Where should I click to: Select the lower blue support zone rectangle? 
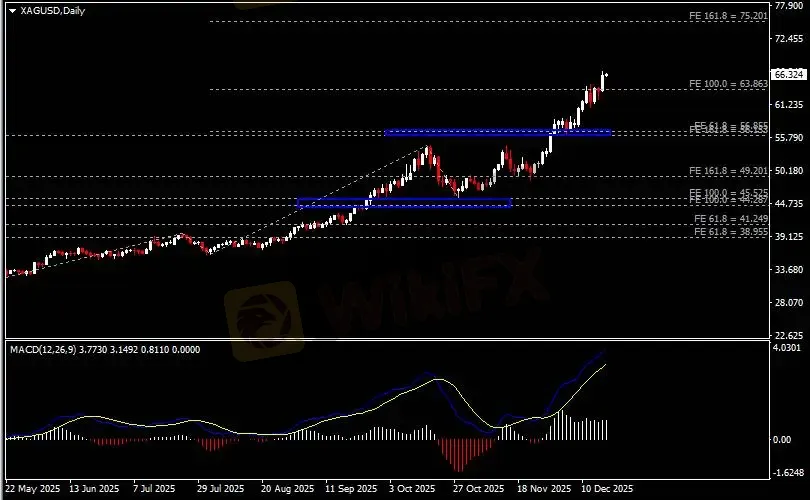pyautogui.click(x=404, y=203)
